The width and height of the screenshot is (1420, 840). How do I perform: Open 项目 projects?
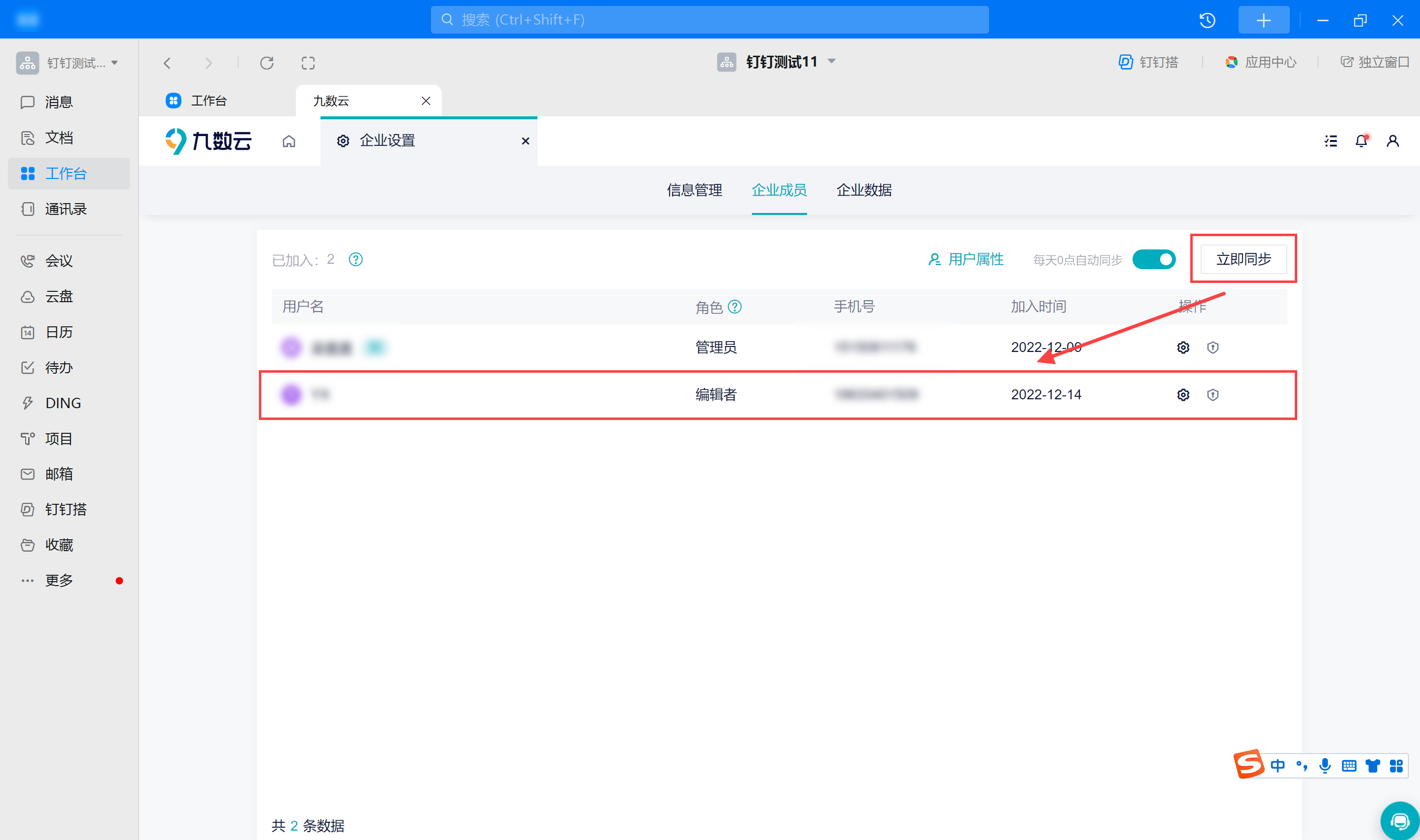click(58, 439)
